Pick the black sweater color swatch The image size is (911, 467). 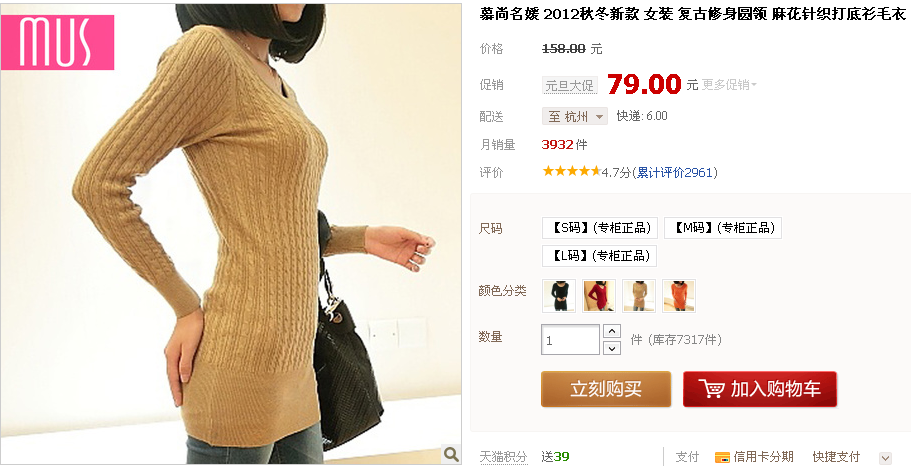tap(559, 296)
